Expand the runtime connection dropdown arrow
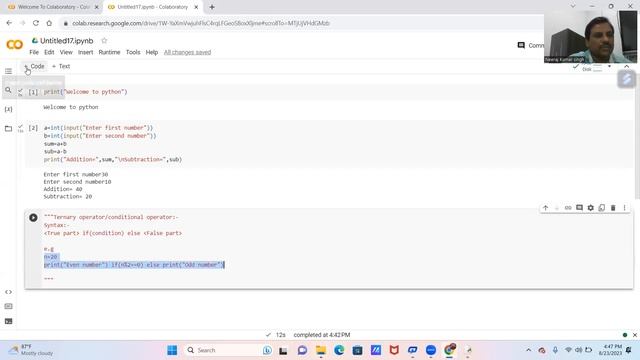Screen dimensions: 640x360 tap(609, 66)
